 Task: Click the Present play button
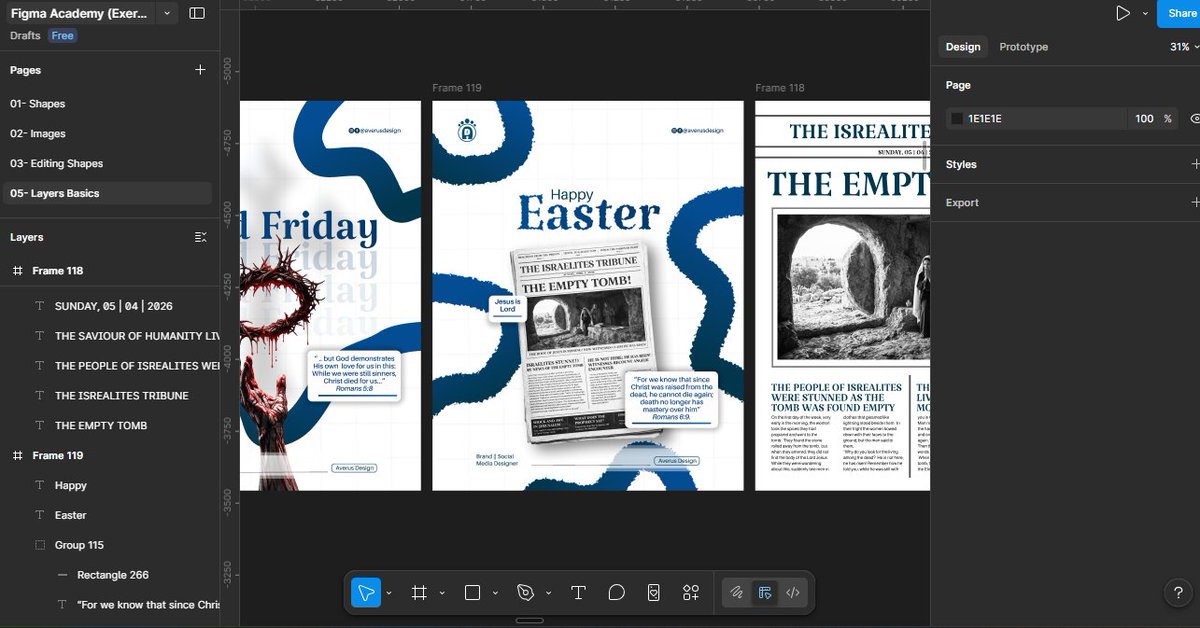tap(1123, 13)
